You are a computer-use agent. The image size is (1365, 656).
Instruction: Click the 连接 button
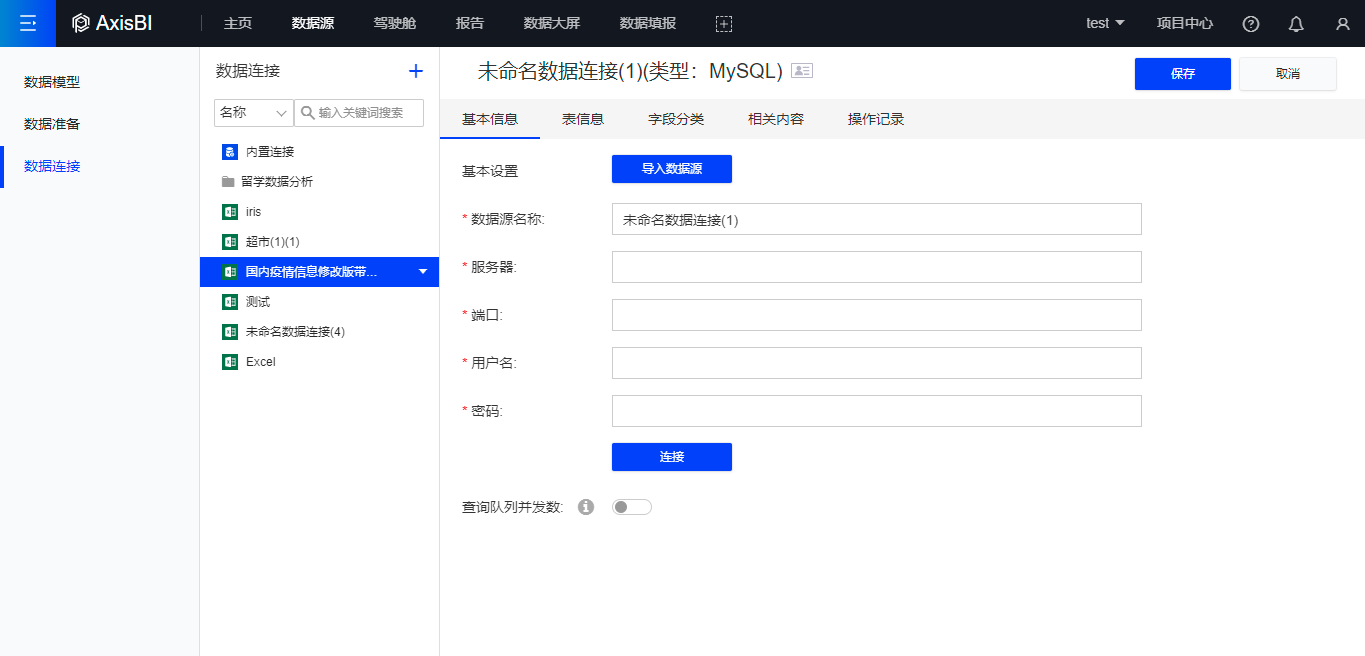point(671,457)
